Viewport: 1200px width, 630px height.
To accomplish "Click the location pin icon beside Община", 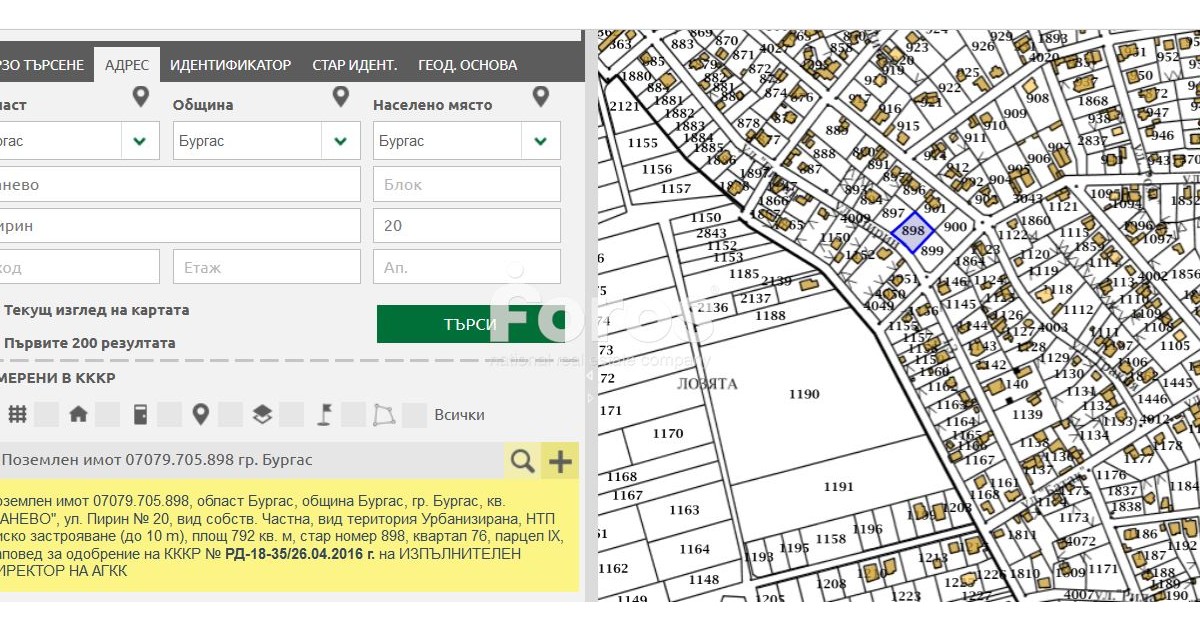I will pos(341,96).
